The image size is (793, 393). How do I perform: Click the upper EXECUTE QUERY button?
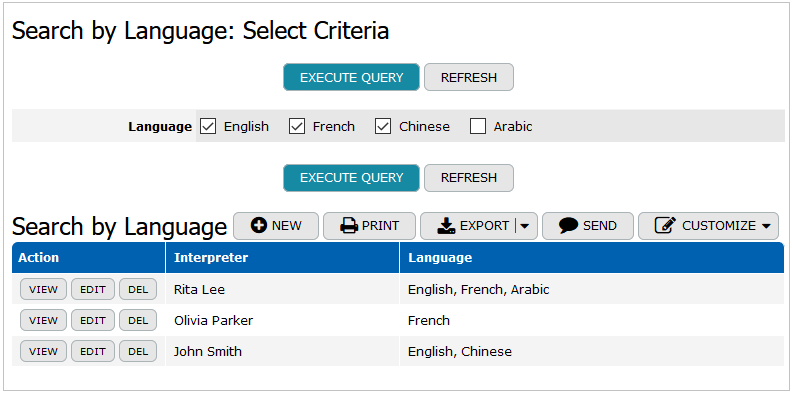pos(351,77)
